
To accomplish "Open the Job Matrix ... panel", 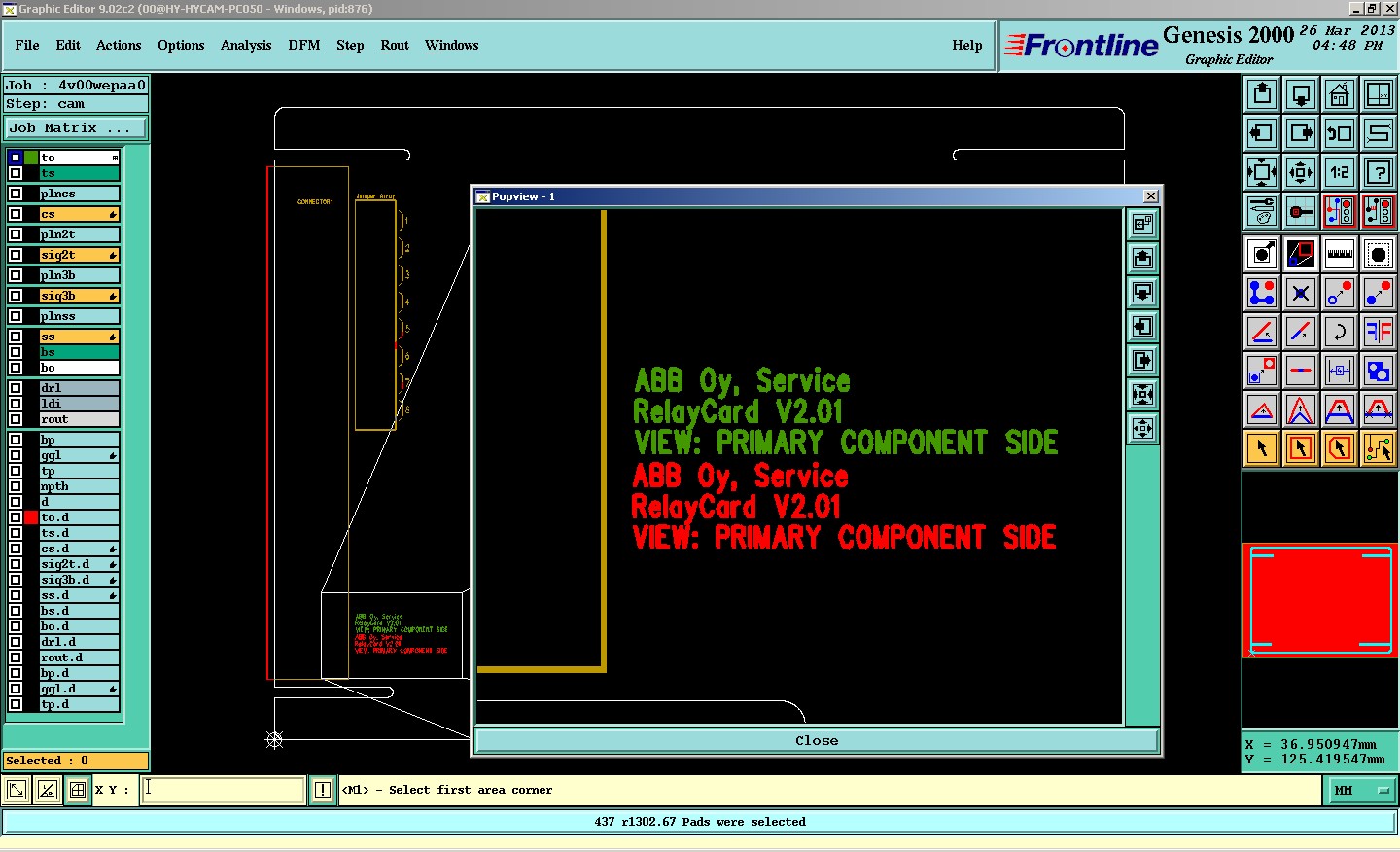I will tap(76, 127).
